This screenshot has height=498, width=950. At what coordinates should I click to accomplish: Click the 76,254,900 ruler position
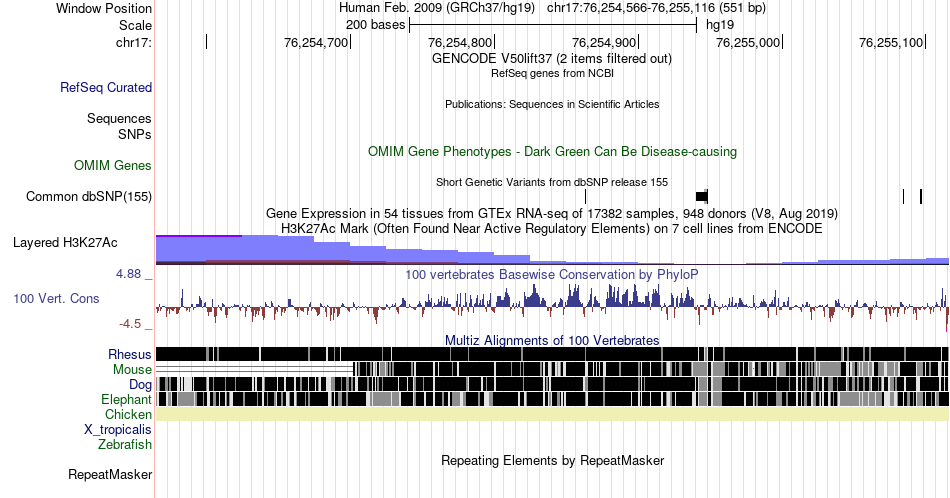tap(604, 42)
